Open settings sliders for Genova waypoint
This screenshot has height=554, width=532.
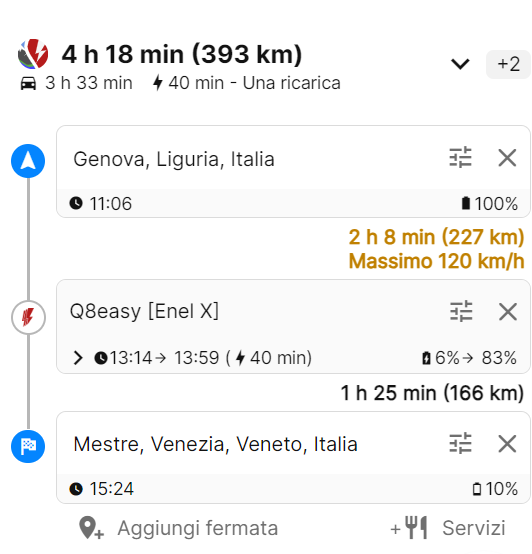pos(460,157)
